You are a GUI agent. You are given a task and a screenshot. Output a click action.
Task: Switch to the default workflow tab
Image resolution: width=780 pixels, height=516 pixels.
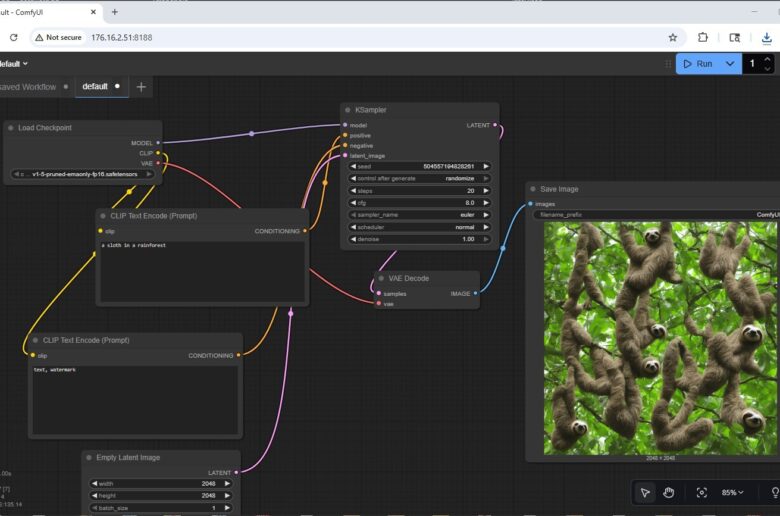(x=94, y=87)
